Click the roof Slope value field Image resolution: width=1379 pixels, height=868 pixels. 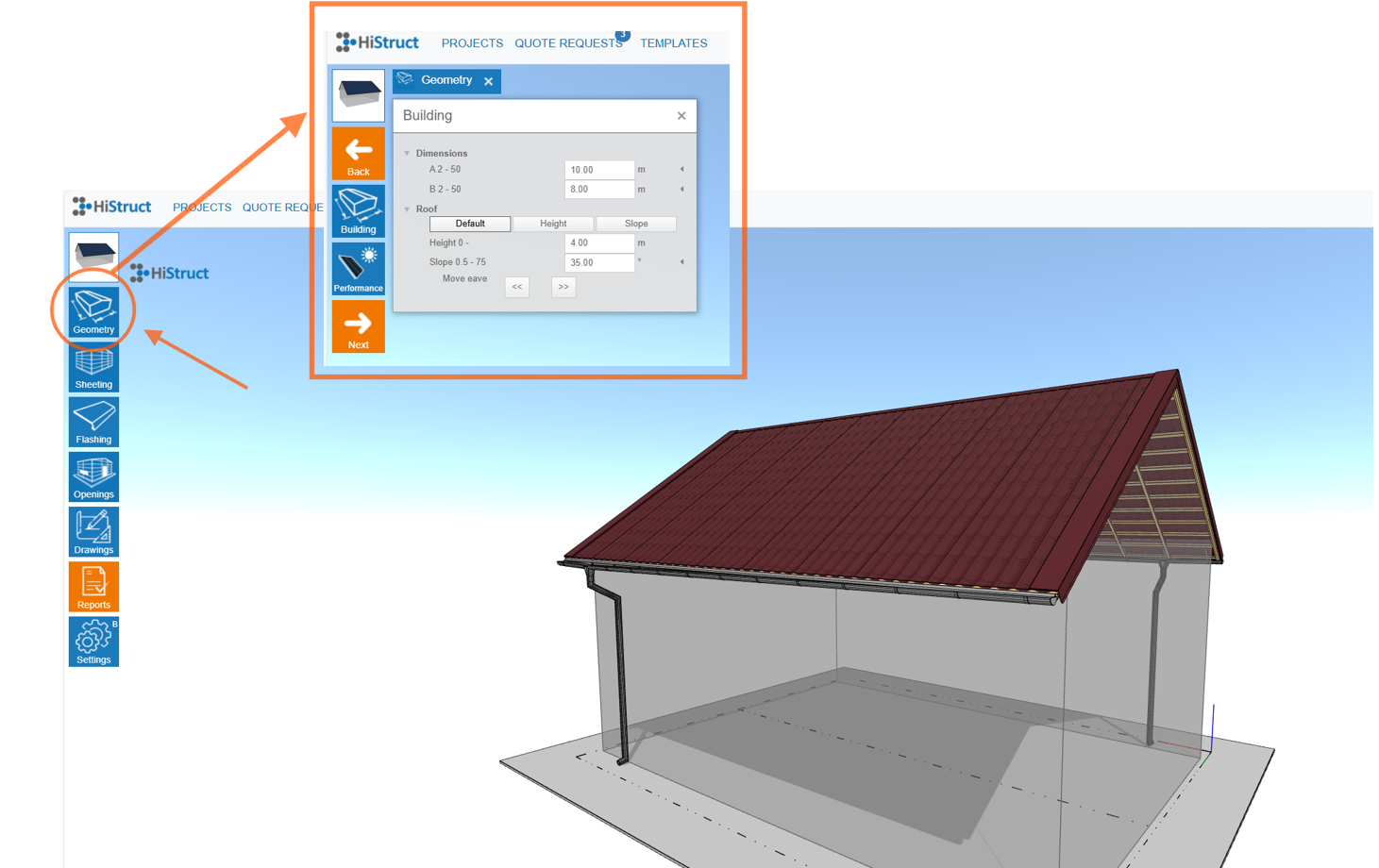tap(599, 263)
